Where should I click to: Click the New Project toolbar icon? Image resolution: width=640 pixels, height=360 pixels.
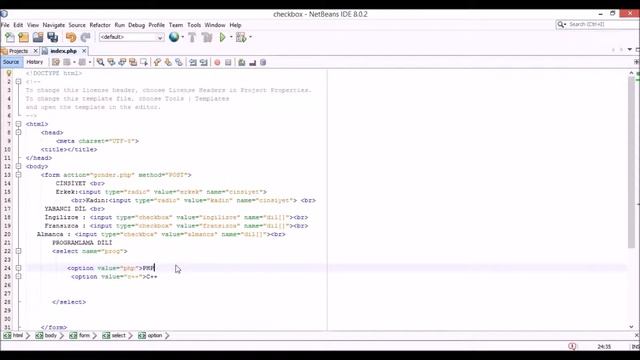[x=24, y=37]
